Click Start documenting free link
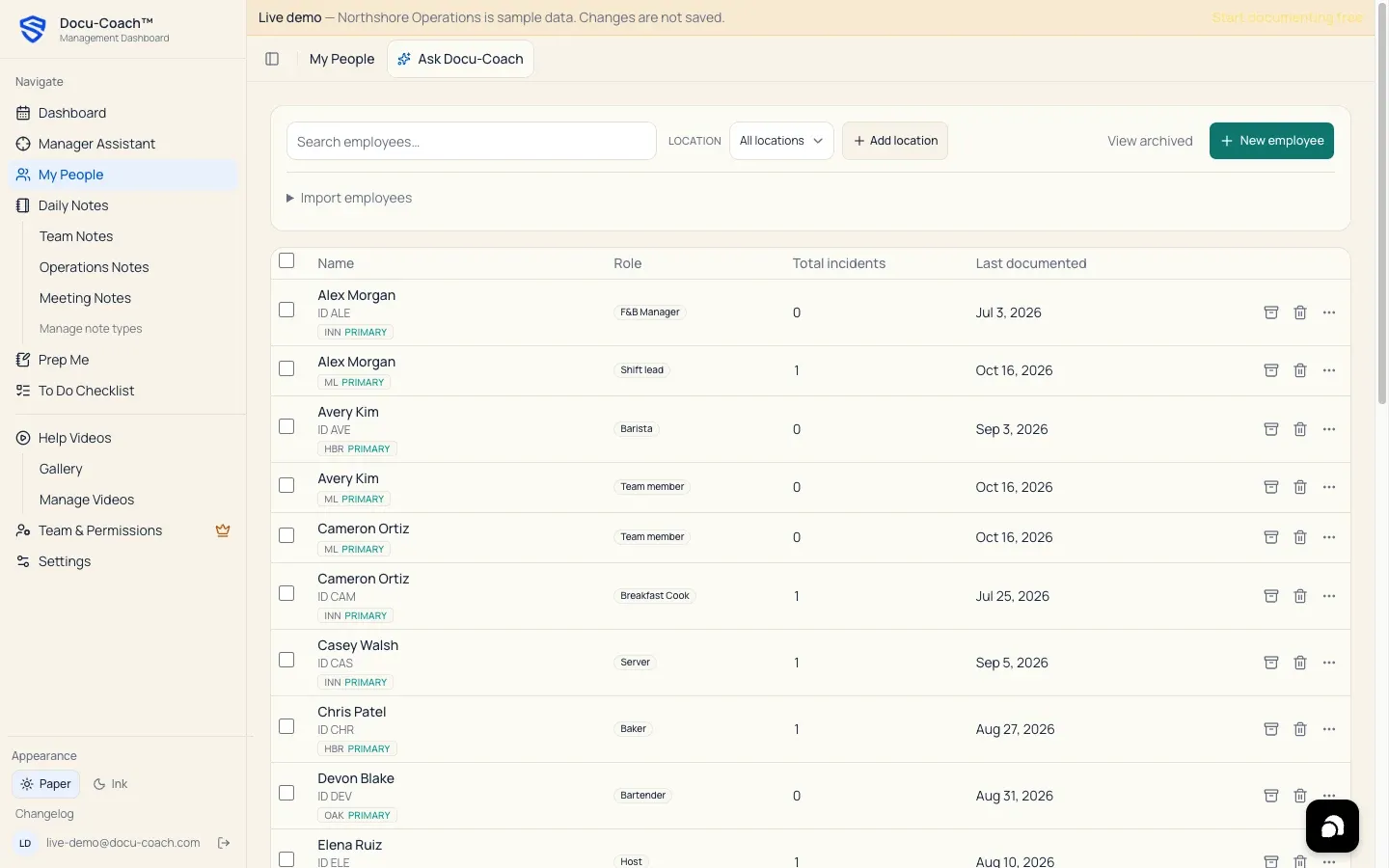1389x868 pixels. [1288, 17]
